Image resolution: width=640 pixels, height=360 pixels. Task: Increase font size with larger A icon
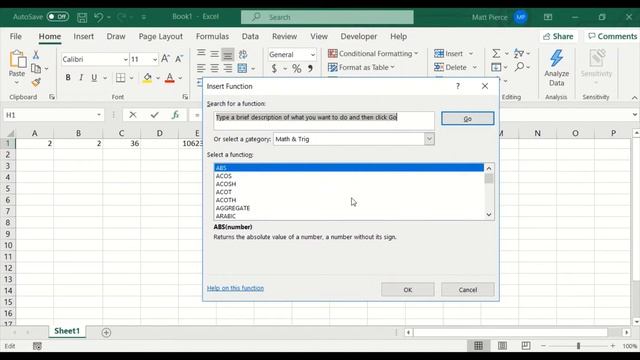(165, 59)
